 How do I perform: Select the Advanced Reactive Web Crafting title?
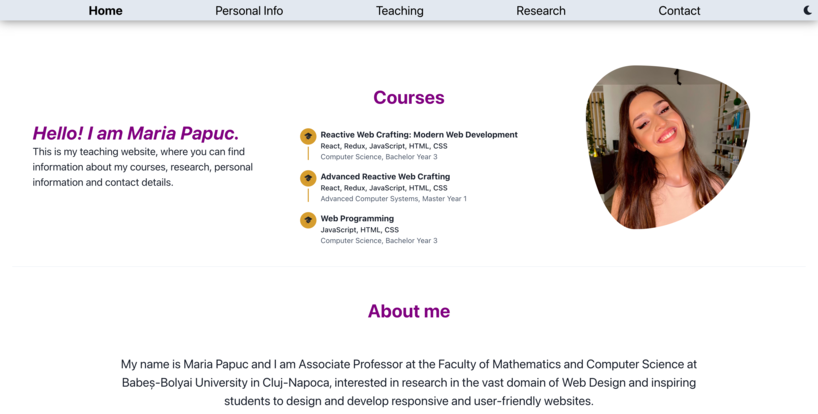point(385,177)
